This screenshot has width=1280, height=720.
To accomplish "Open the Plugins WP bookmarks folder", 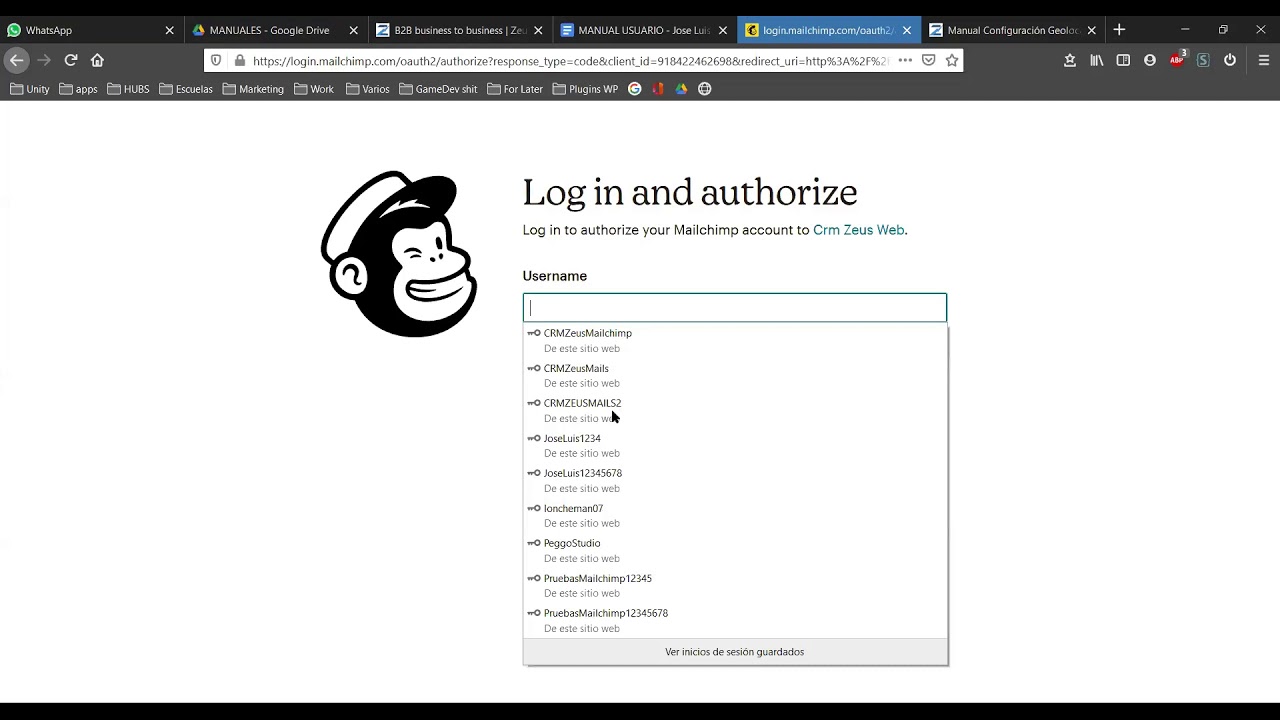I will [x=586, y=89].
